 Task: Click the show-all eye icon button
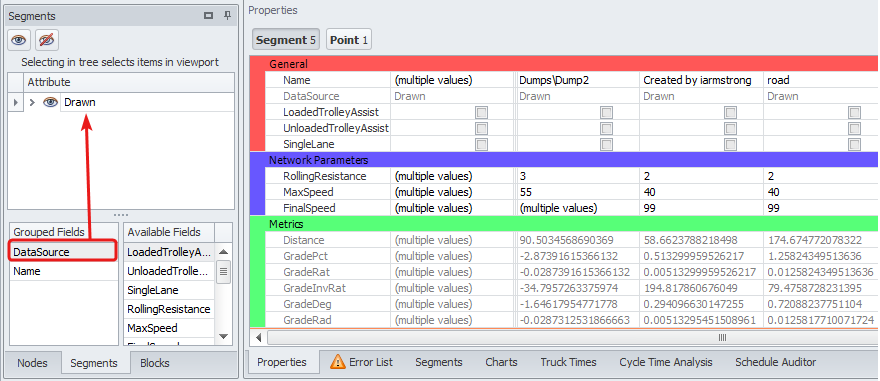tap(19, 40)
